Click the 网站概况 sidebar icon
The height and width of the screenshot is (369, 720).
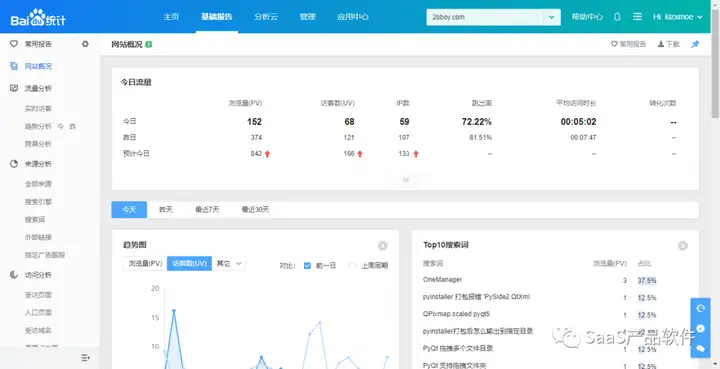pos(14,66)
